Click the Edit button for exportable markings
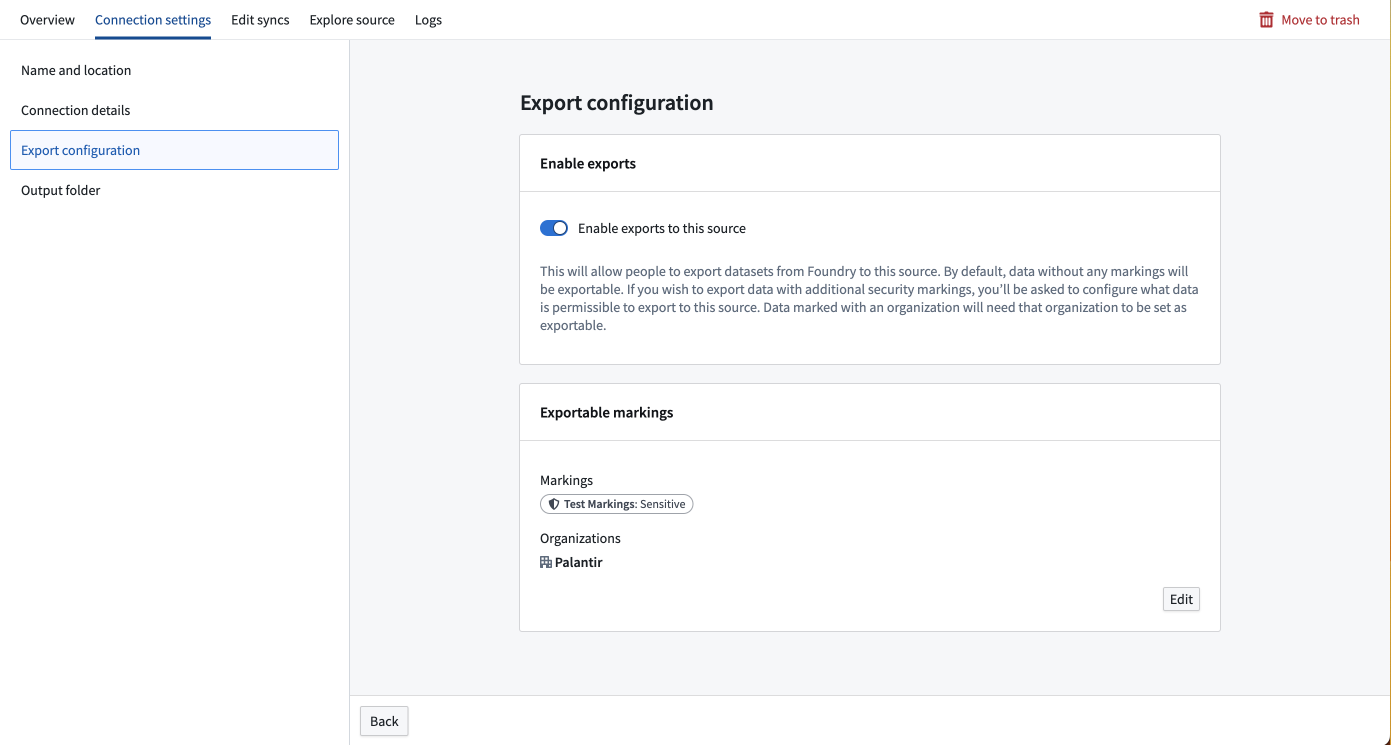This screenshot has width=1391, height=745. point(1181,599)
